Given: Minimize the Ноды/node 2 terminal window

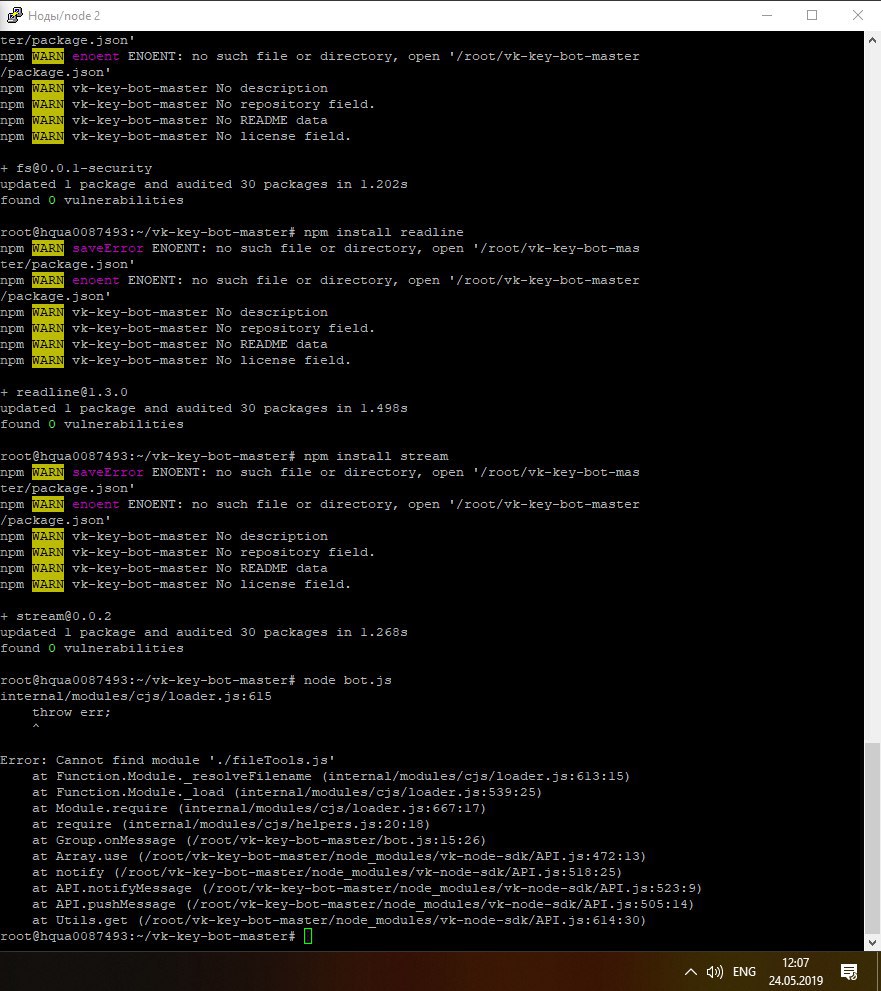Looking at the screenshot, I should click(x=767, y=15).
